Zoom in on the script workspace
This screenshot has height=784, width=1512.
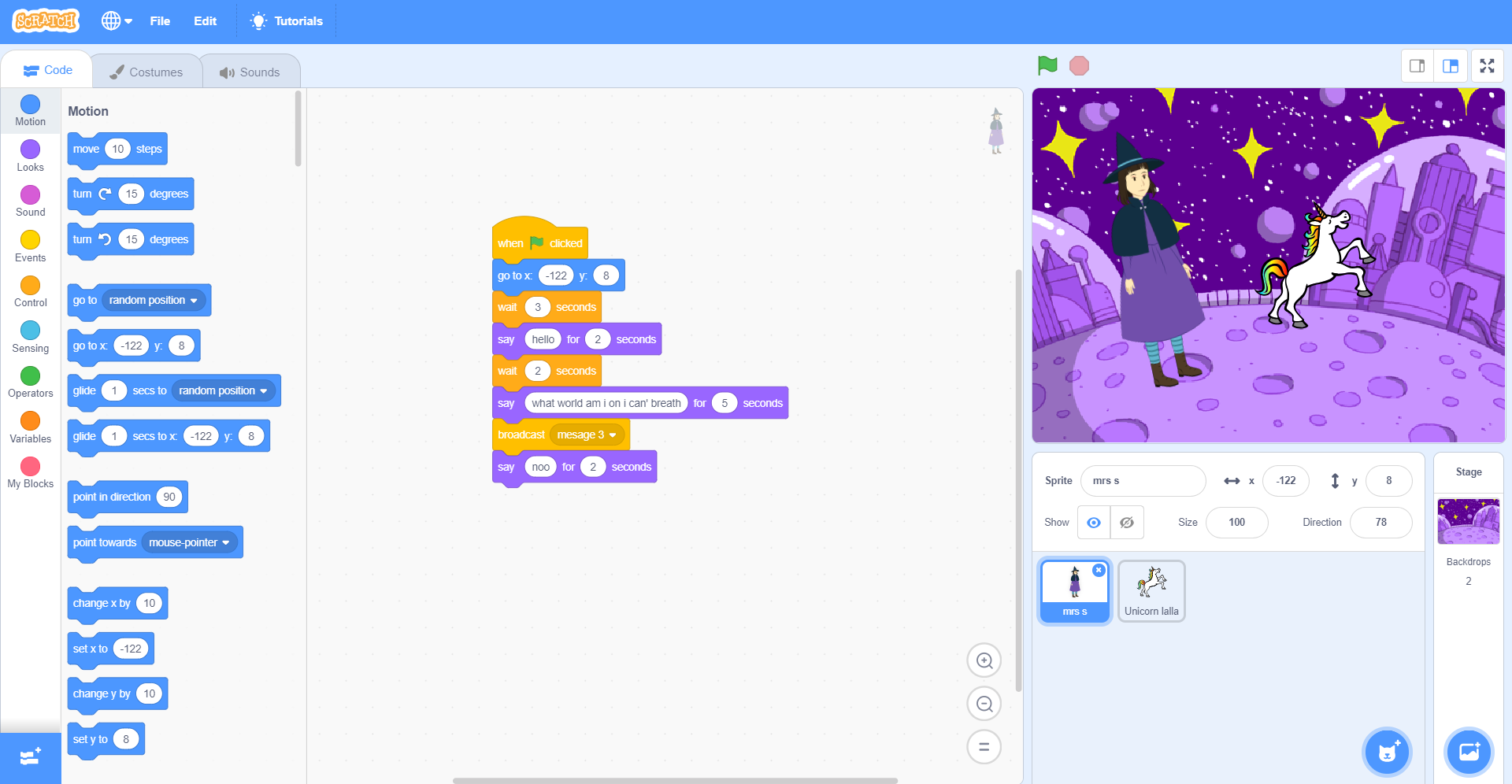point(984,660)
